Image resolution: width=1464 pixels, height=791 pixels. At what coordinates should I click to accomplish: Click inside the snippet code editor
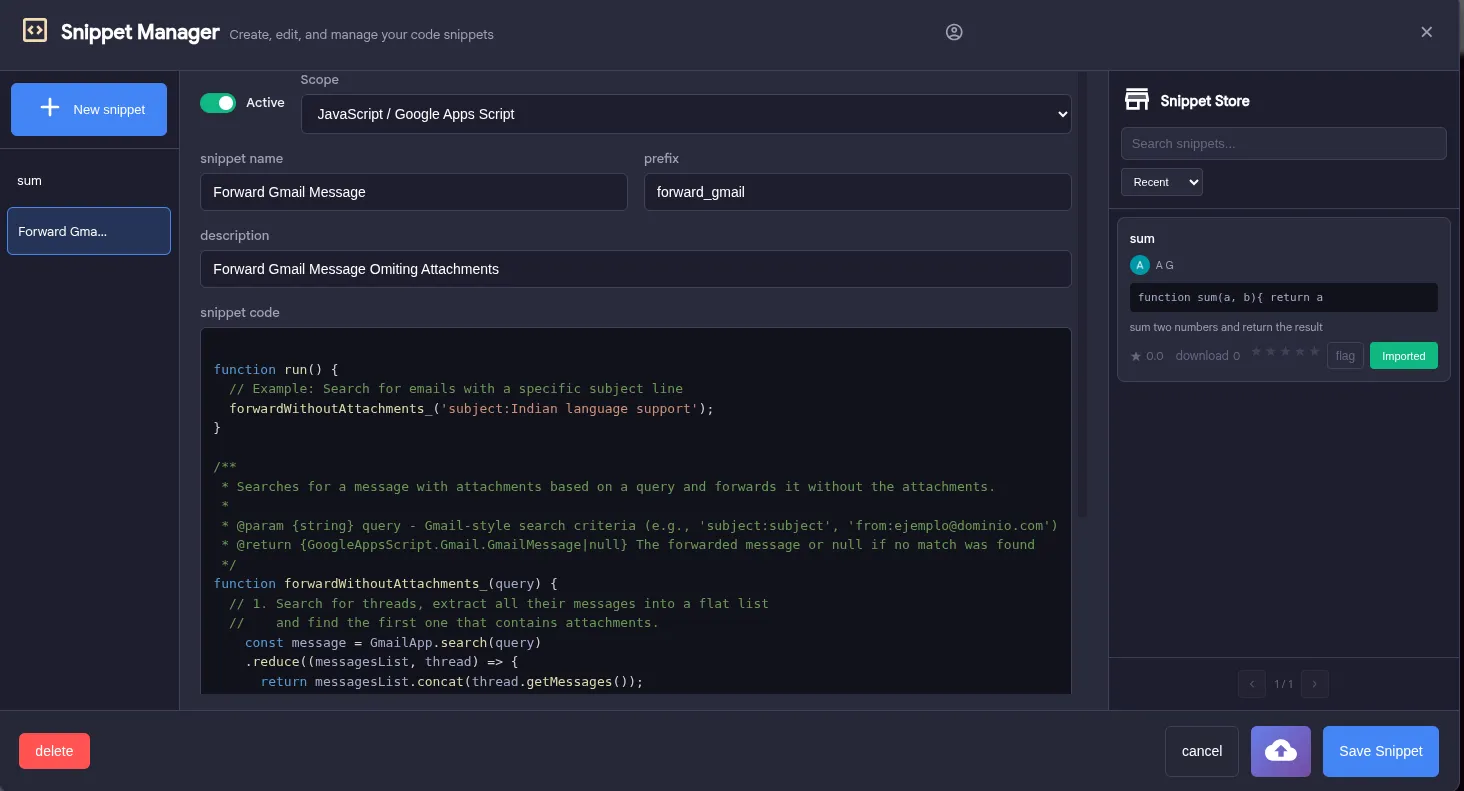(636, 511)
